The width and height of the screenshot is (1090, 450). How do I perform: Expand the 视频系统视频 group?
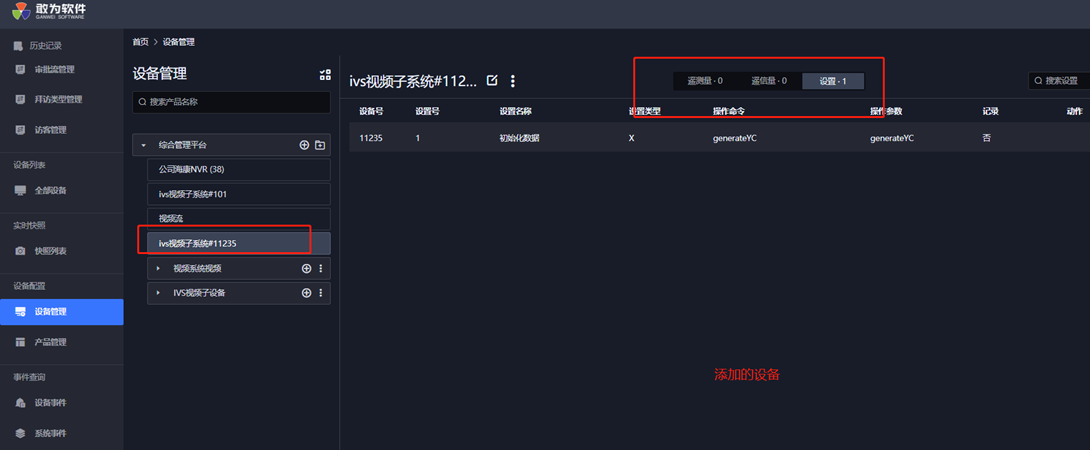coord(158,268)
